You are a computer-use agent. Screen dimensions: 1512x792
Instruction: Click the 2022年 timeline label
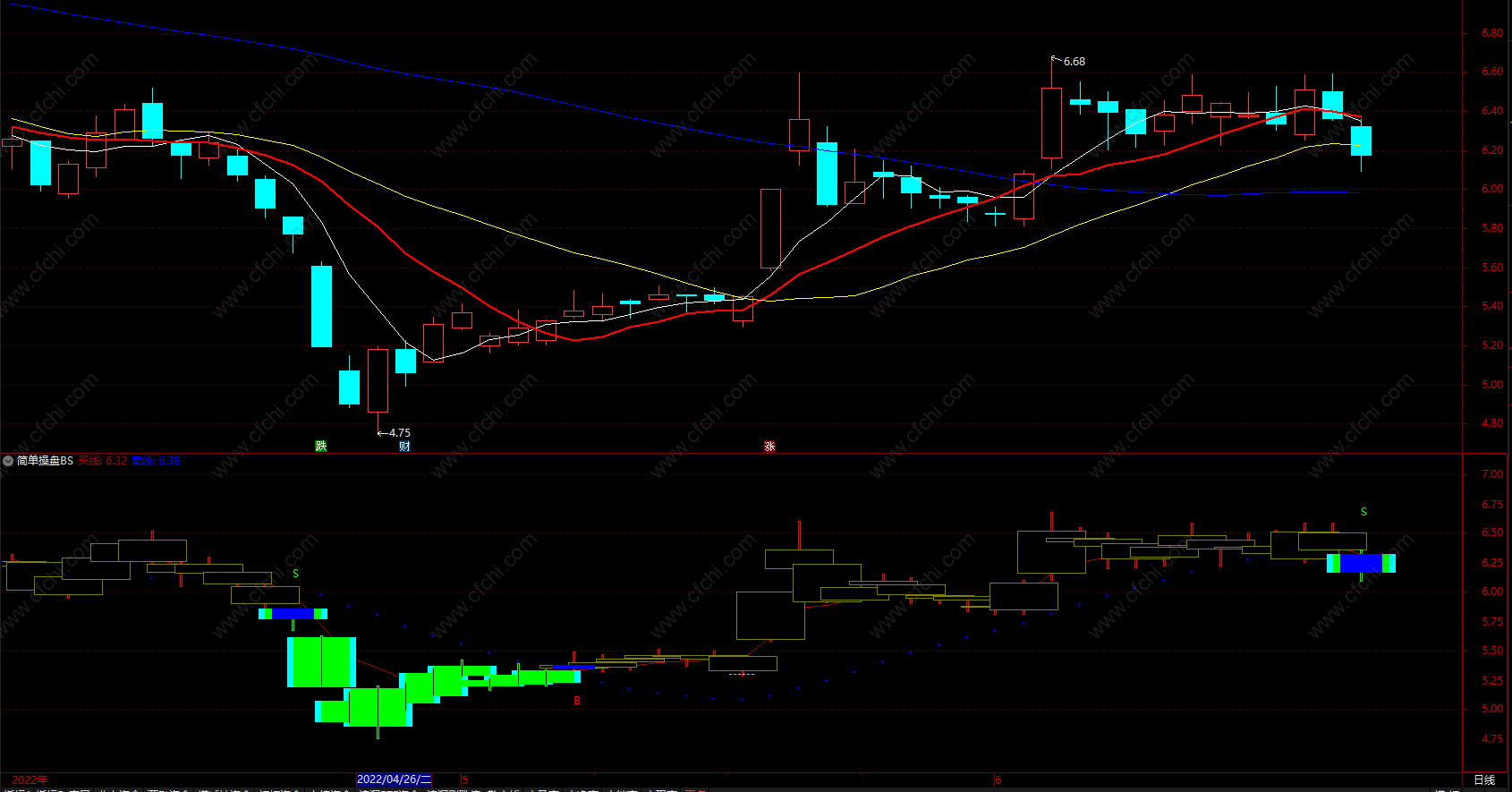tap(30, 779)
